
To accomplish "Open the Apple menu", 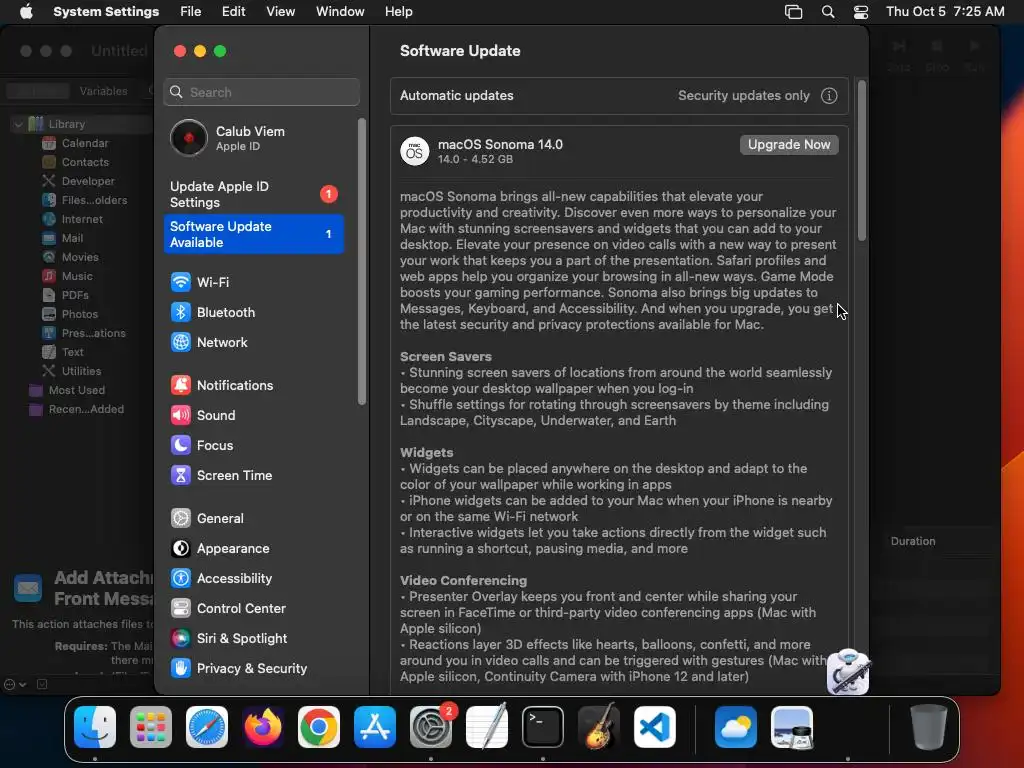I will coord(26,12).
